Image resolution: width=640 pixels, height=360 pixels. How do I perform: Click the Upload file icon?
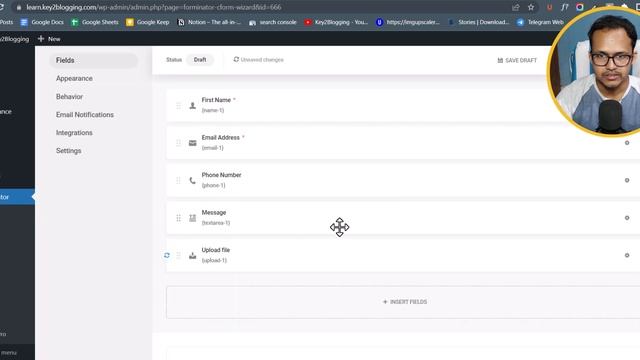point(193,256)
